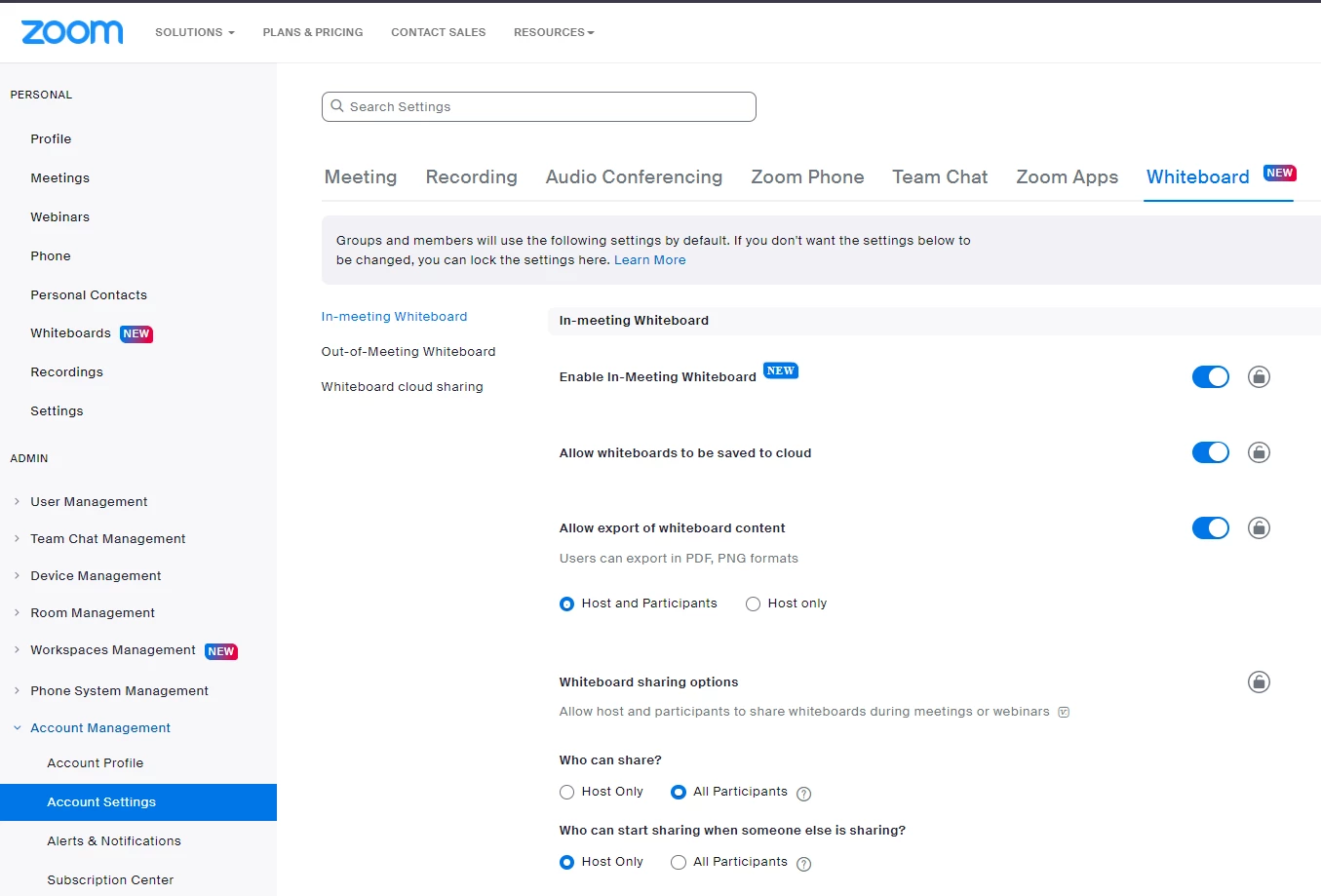Jump to In-meeting Whiteboard section link
Viewport: 1321px width, 896px height.
[x=395, y=317]
